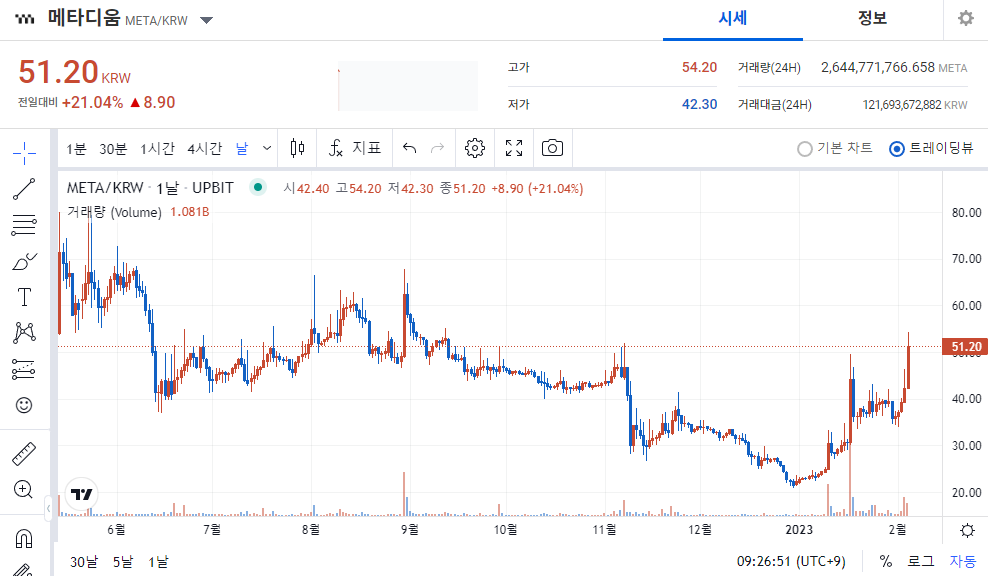988x576 pixels.
Task: Toggle logarithmic (로그) scale
Action: tap(921, 561)
